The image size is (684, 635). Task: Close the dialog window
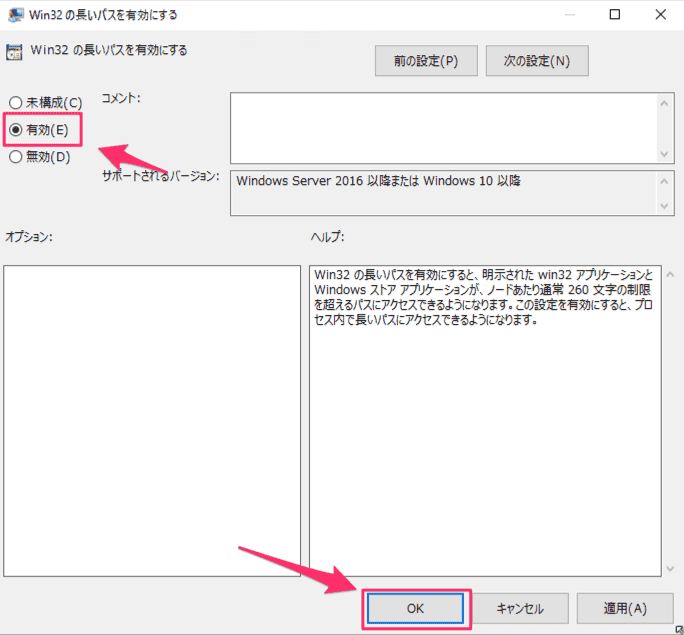point(660,14)
